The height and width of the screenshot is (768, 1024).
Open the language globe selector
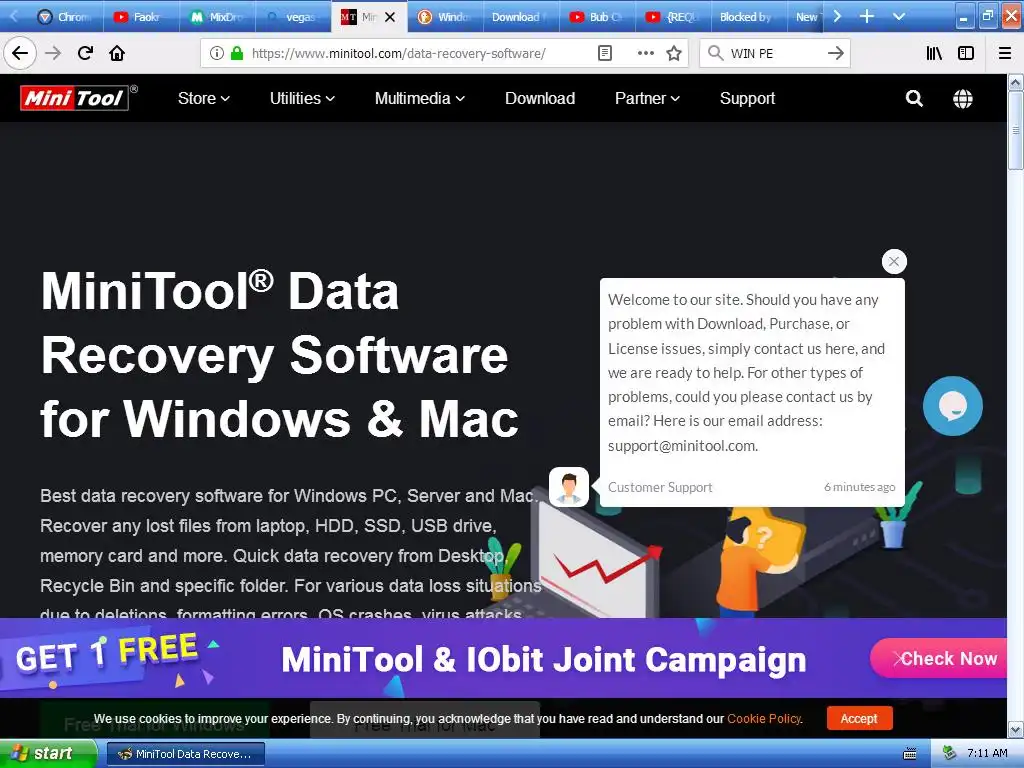tap(963, 99)
